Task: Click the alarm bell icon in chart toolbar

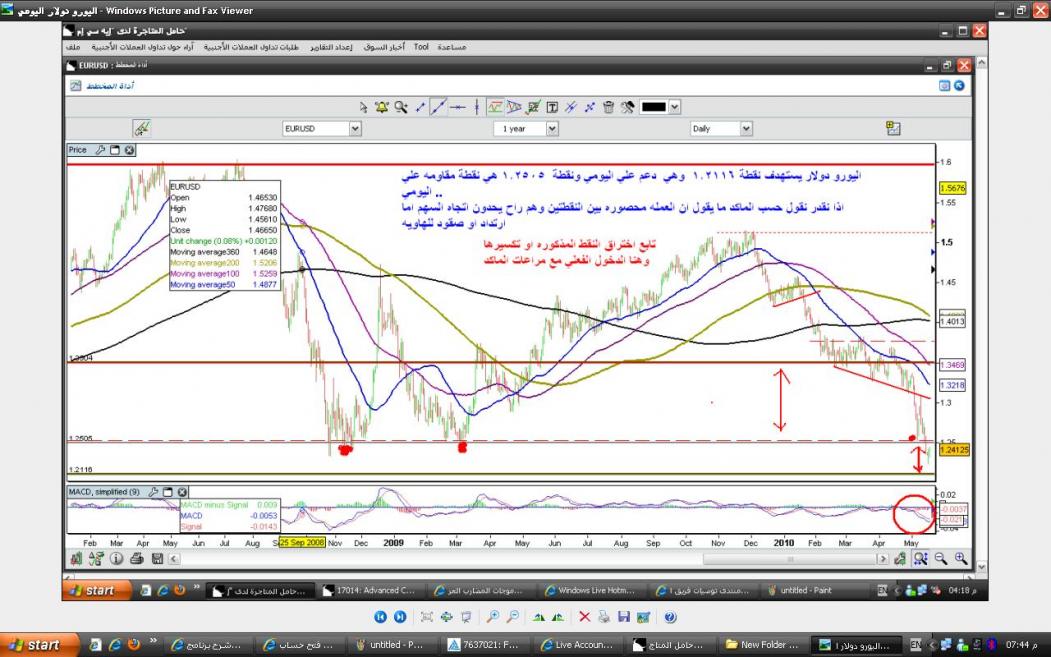Action: 382,107
